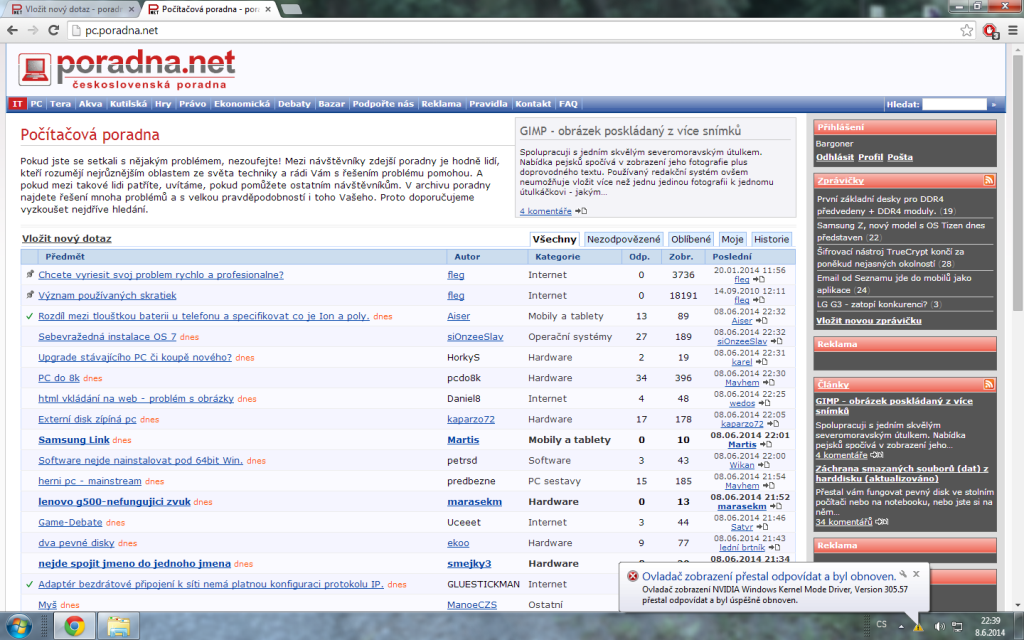1024x640 pixels.
Task: Open the Hry menu item
Action: [x=163, y=104]
